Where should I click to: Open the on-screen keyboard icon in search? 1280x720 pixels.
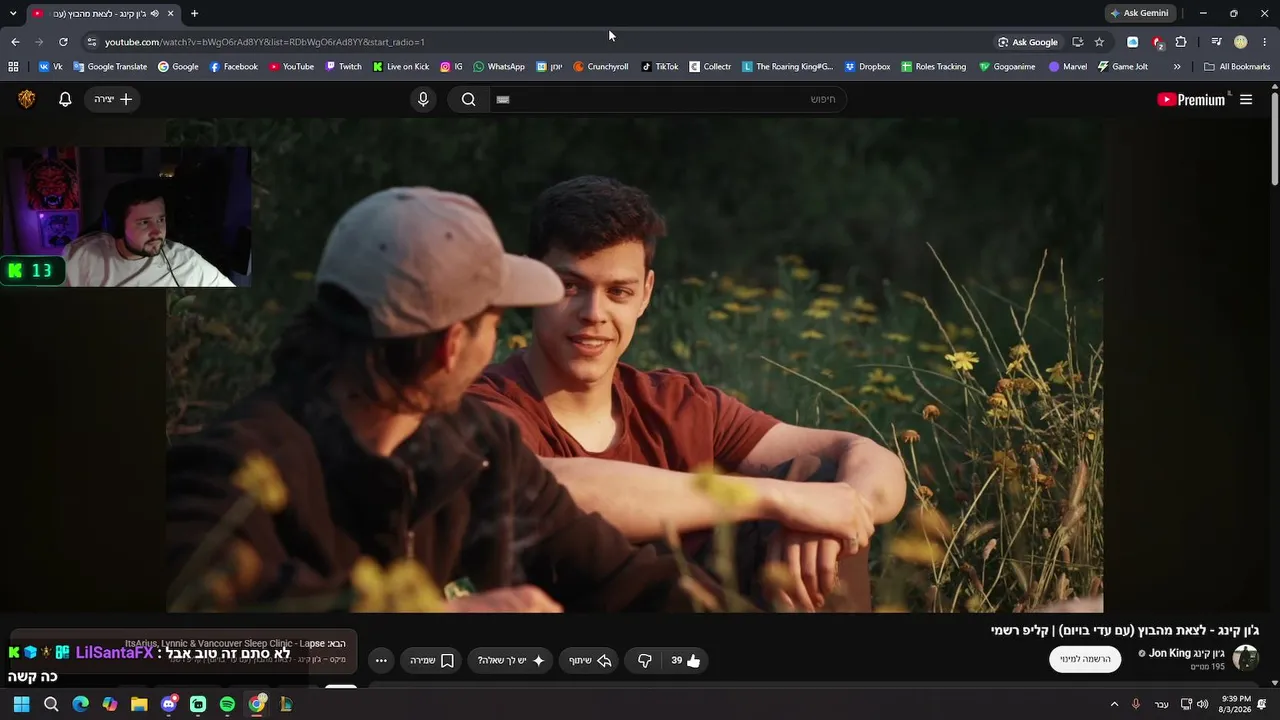(x=503, y=99)
